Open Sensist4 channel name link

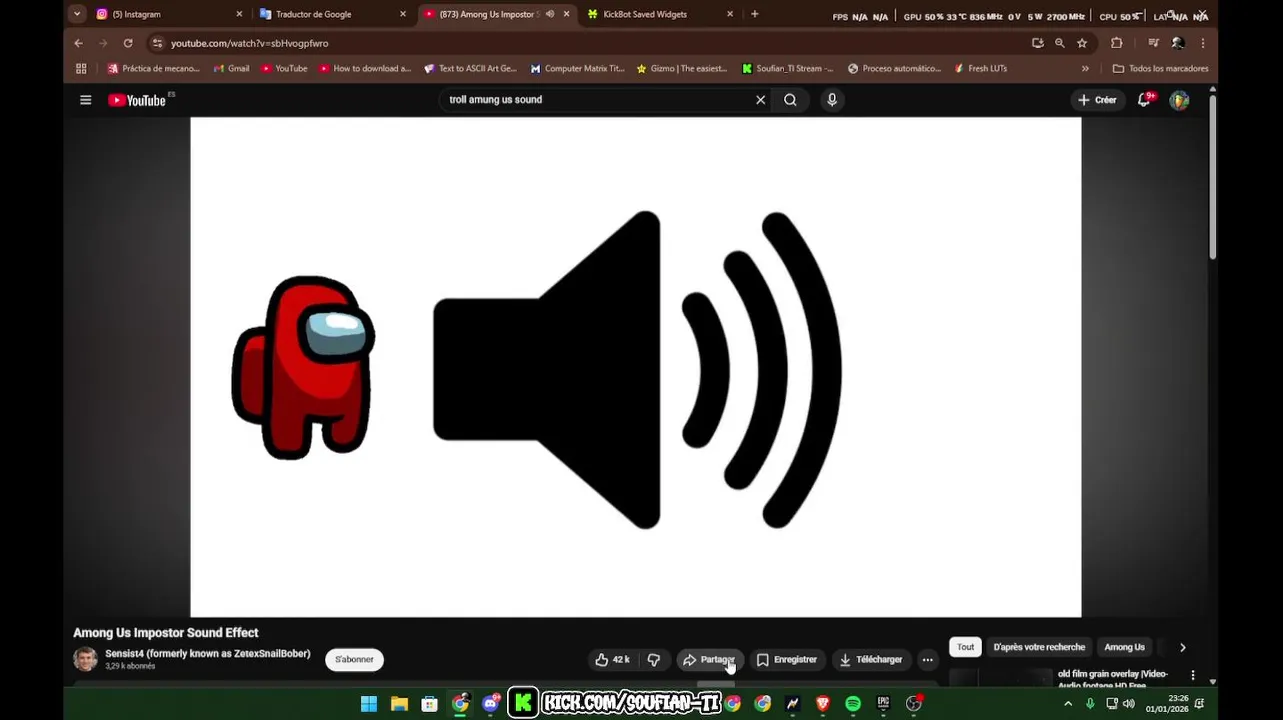pyautogui.click(x=208, y=654)
